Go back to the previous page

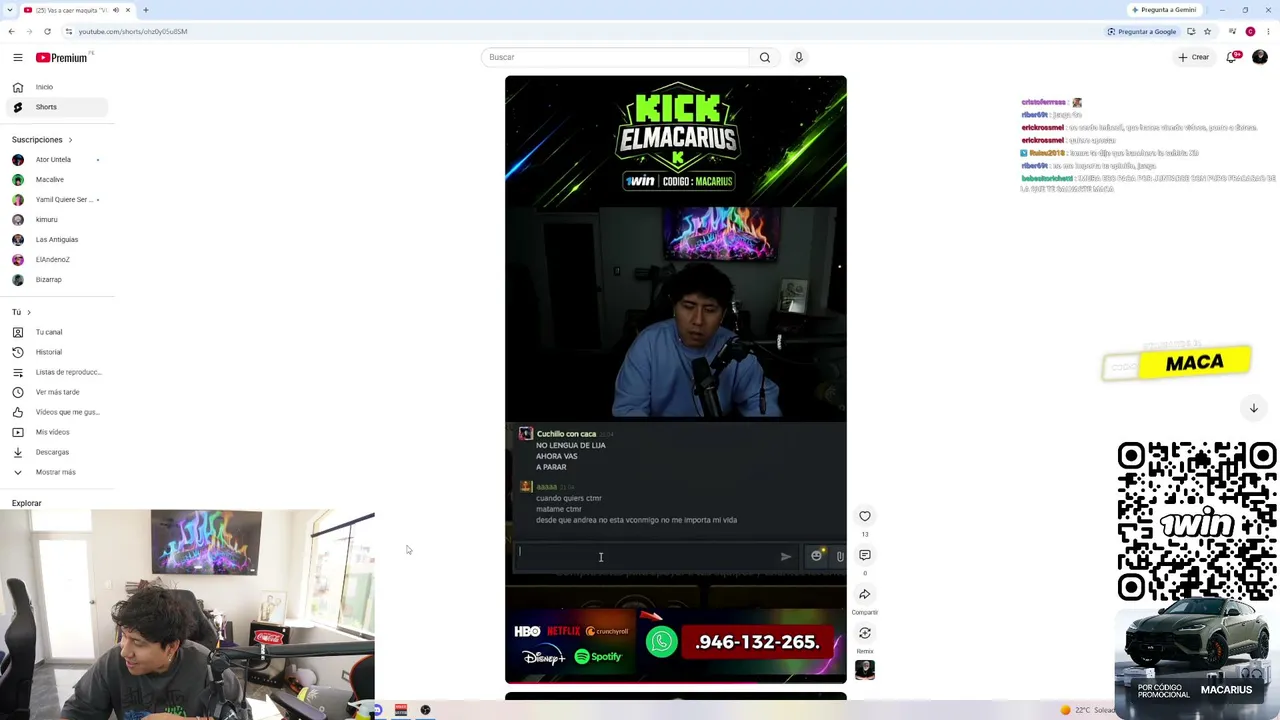[x=11, y=31]
